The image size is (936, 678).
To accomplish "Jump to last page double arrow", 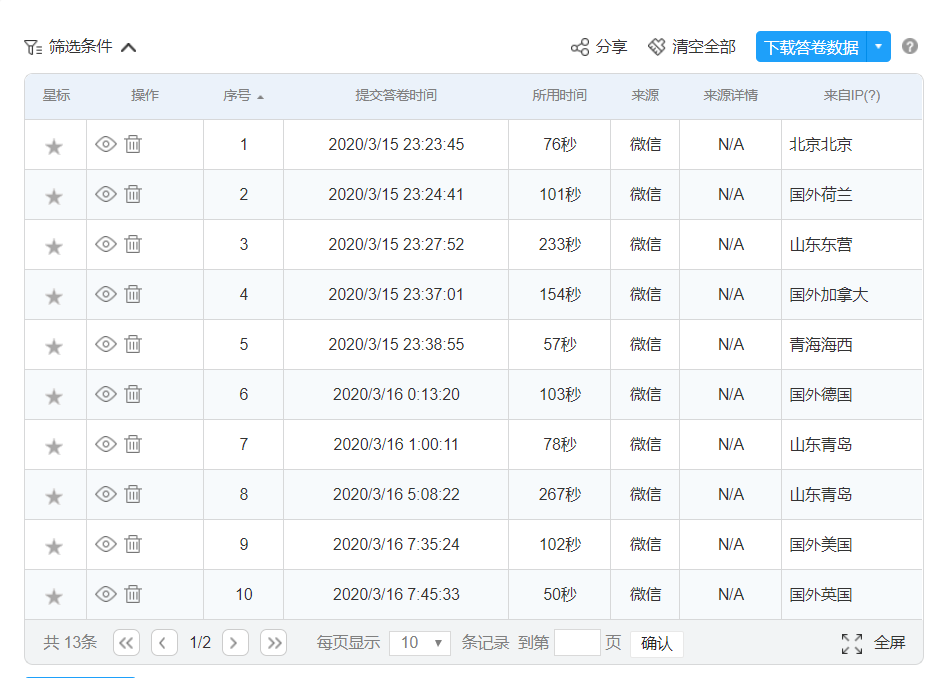I will coord(273,643).
